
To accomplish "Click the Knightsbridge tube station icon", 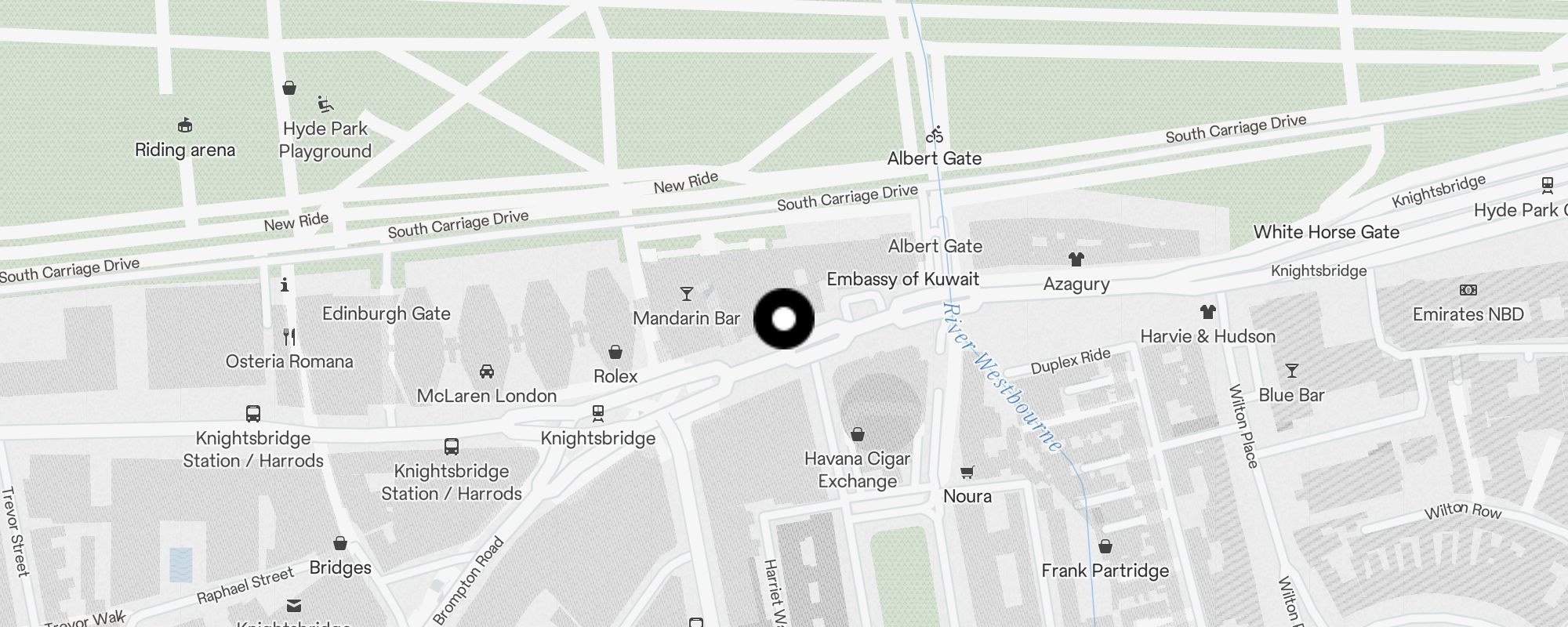I will (598, 413).
